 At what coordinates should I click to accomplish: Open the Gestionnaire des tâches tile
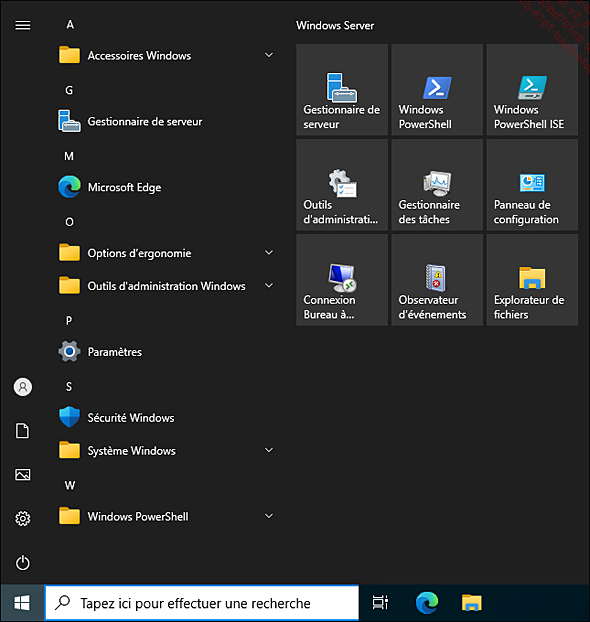tap(437, 185)
